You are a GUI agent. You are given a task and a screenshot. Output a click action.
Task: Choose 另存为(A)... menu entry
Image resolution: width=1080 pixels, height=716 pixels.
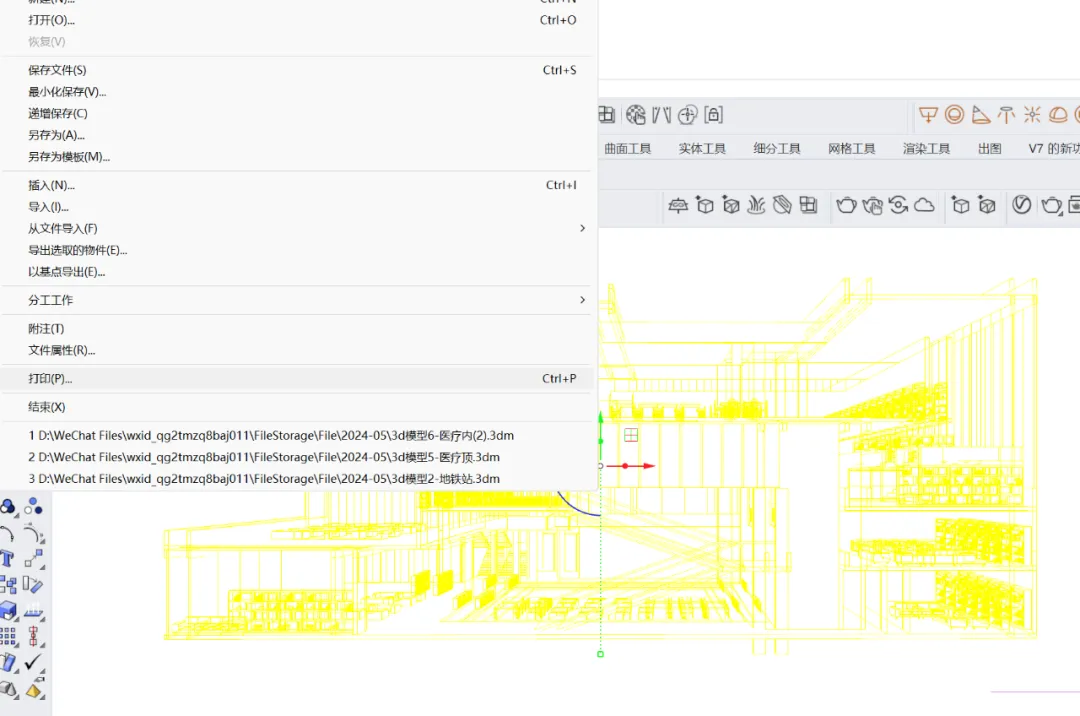[296, 135]
